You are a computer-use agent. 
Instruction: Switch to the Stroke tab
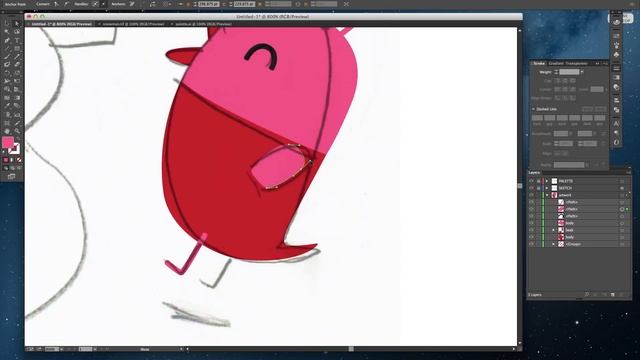pyautogui.click(x=539, y=63)
